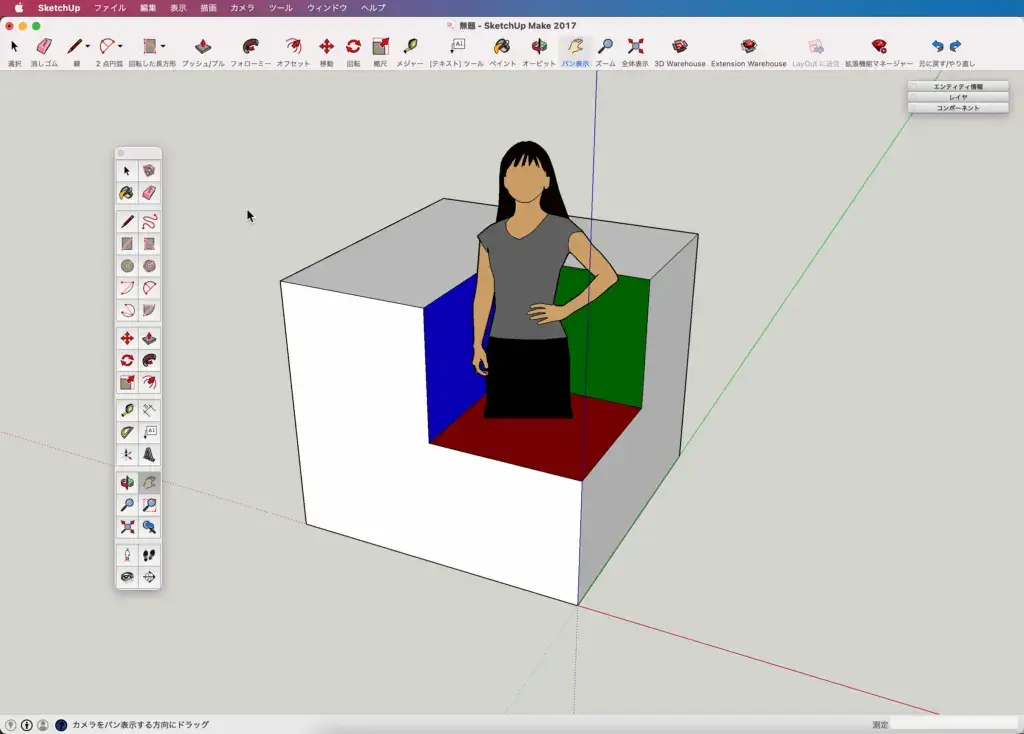Screen dimensions: 1024x734
Task: Select the Protractor tool in floating palette
Action: click(x=127, y=432)
